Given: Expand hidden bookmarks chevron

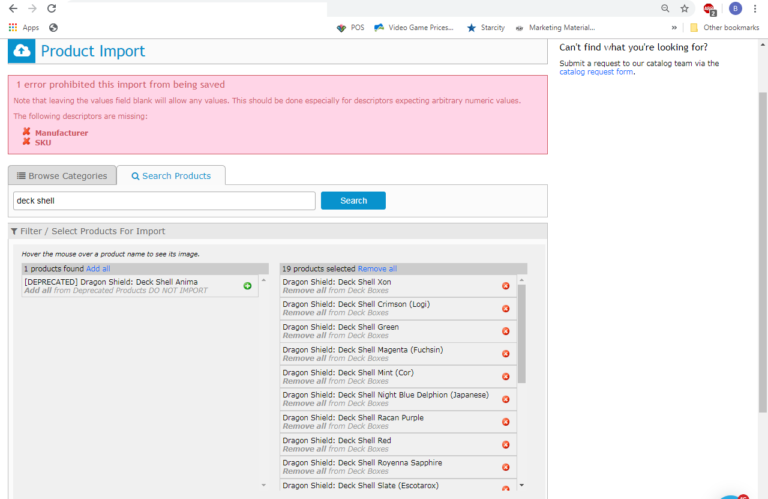Looking at the screenshot, I should pos(674,27).
